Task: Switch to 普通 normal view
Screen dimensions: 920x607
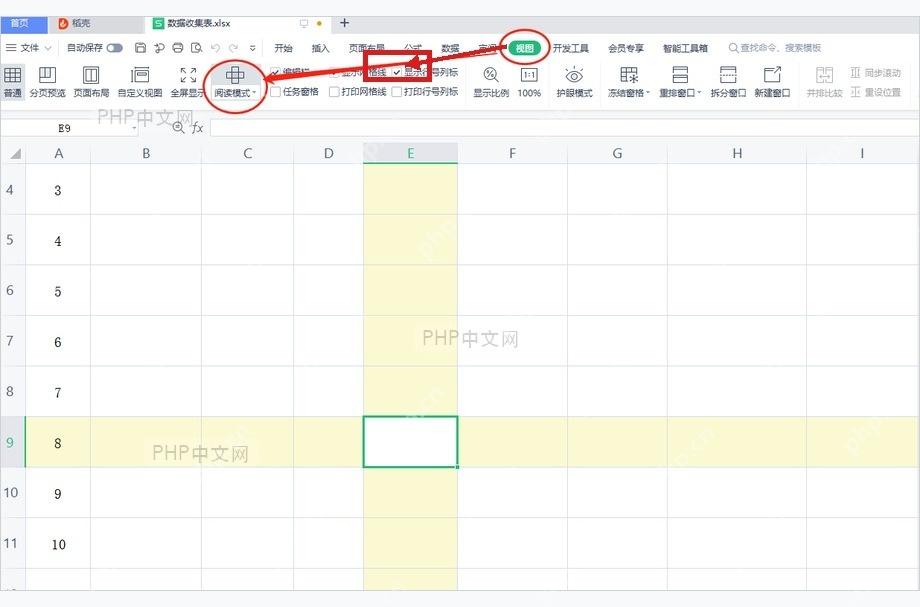Action: pos(12,82)
